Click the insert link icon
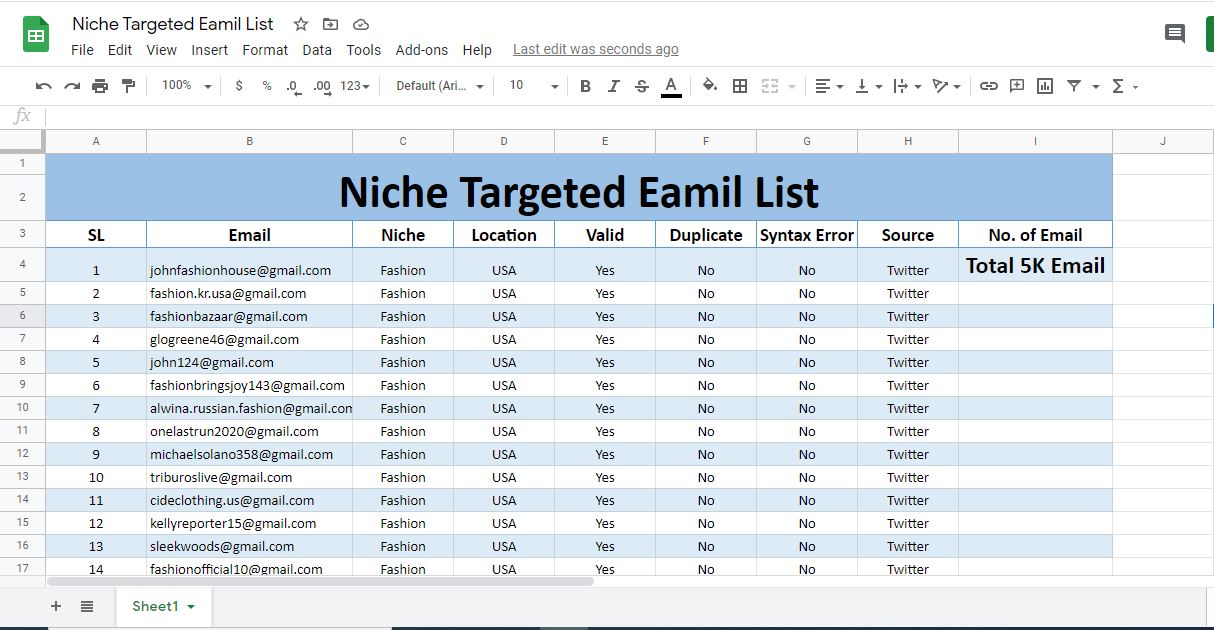 [989, 86]
